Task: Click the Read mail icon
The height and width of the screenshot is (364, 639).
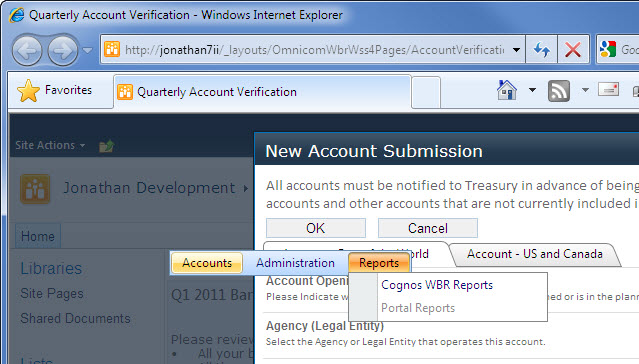Action: point(608,89)
